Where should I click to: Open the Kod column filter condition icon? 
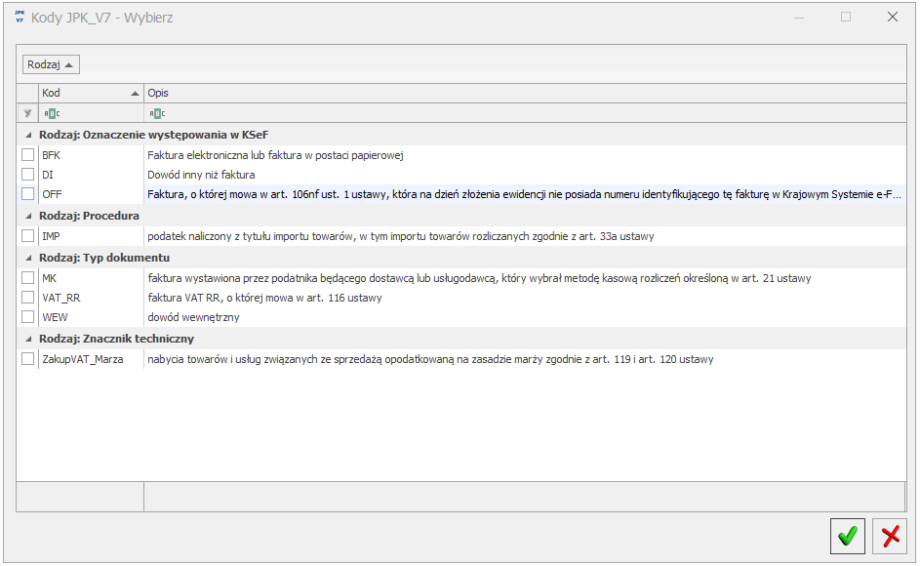(50, 113)
